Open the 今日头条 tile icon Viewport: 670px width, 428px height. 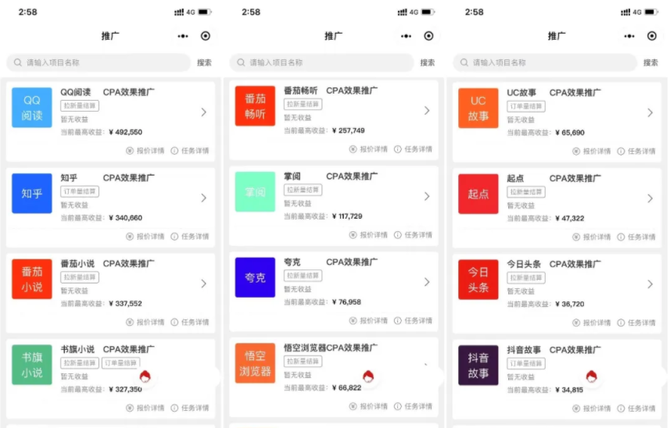point(478,280)
